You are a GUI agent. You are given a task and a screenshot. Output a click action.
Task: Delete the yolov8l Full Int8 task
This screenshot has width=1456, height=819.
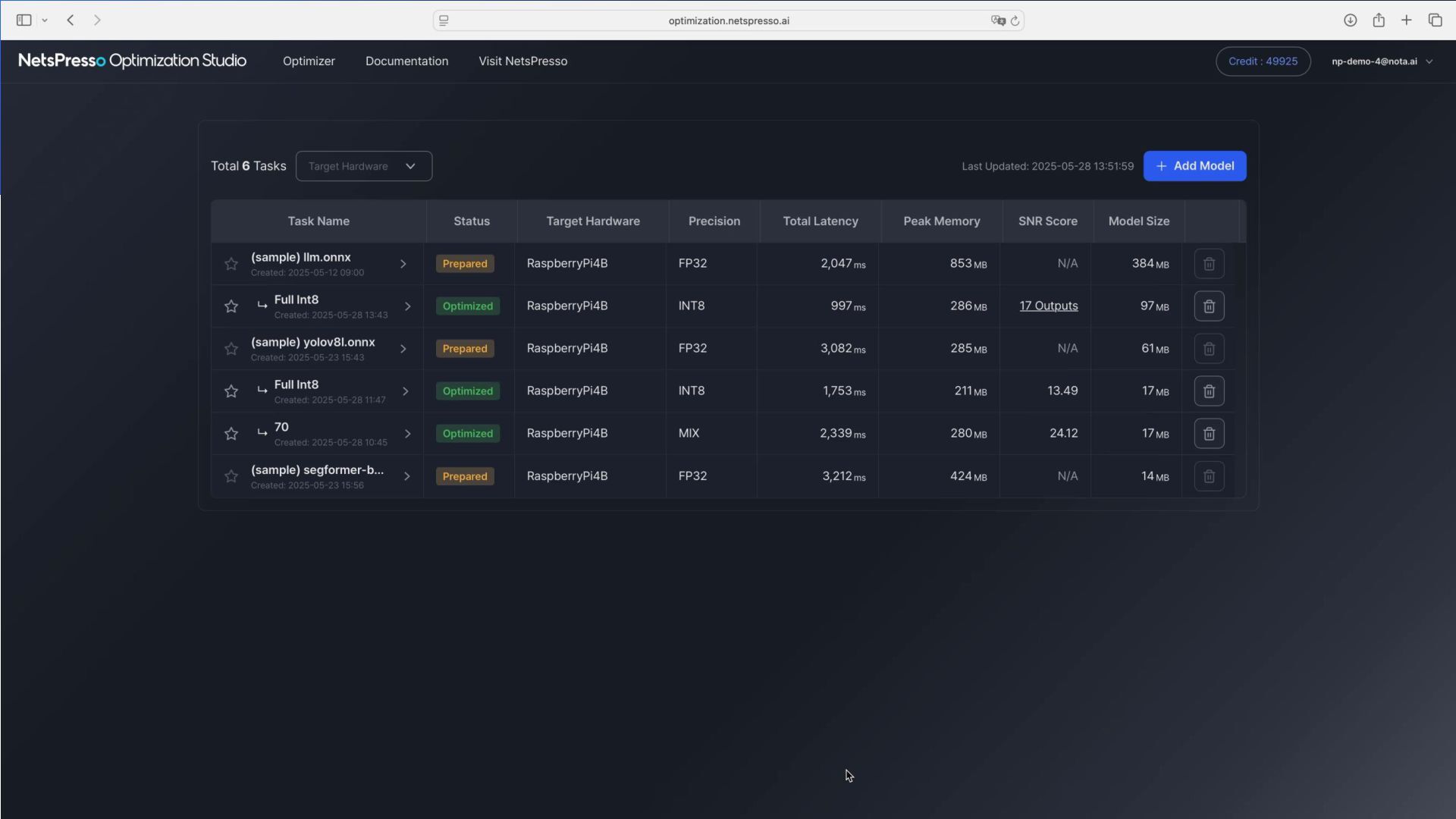(x=1209, y=391)
